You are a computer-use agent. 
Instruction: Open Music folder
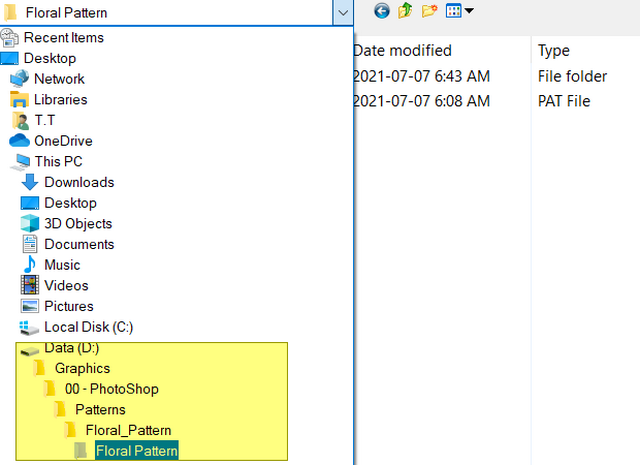coord(62,265)
